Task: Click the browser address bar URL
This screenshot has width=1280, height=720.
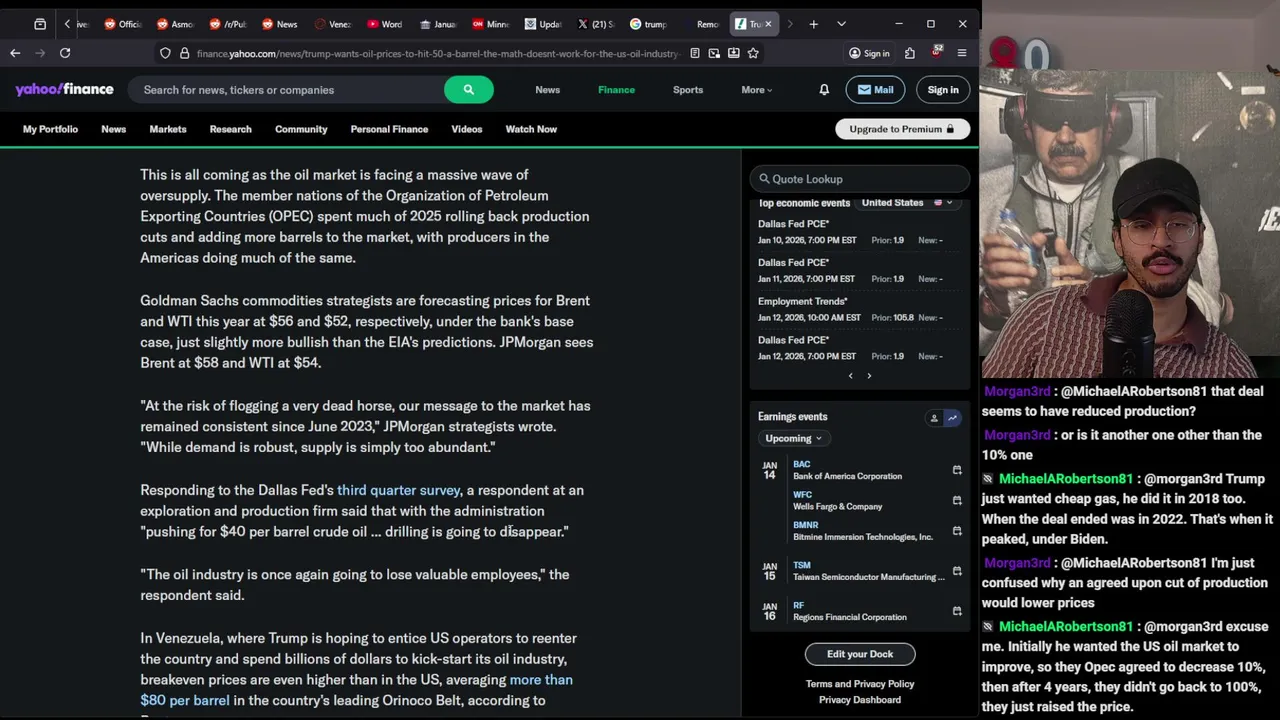Action: [437, 53]
